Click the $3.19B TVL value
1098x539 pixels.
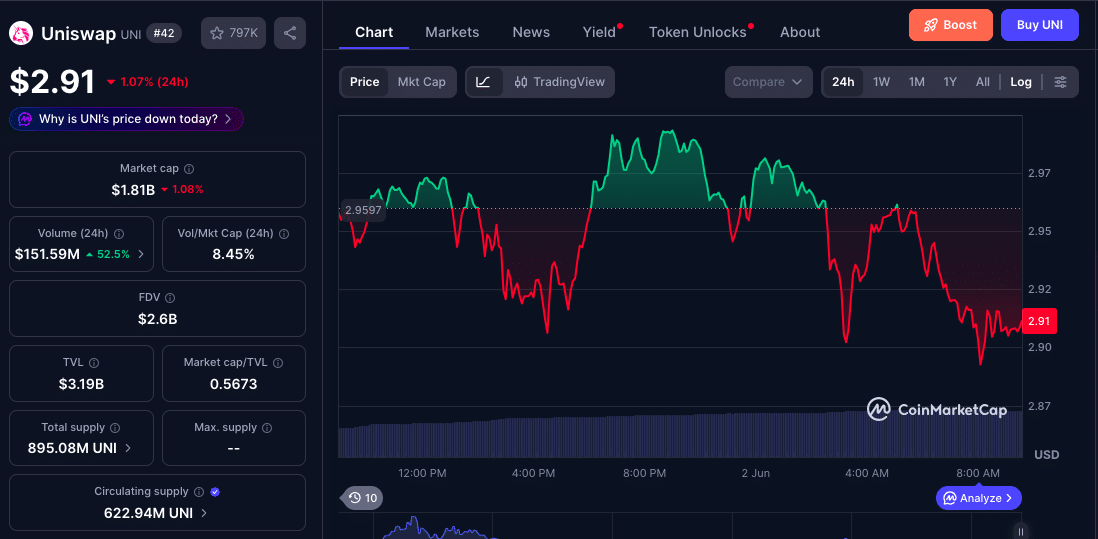(81, 384)
